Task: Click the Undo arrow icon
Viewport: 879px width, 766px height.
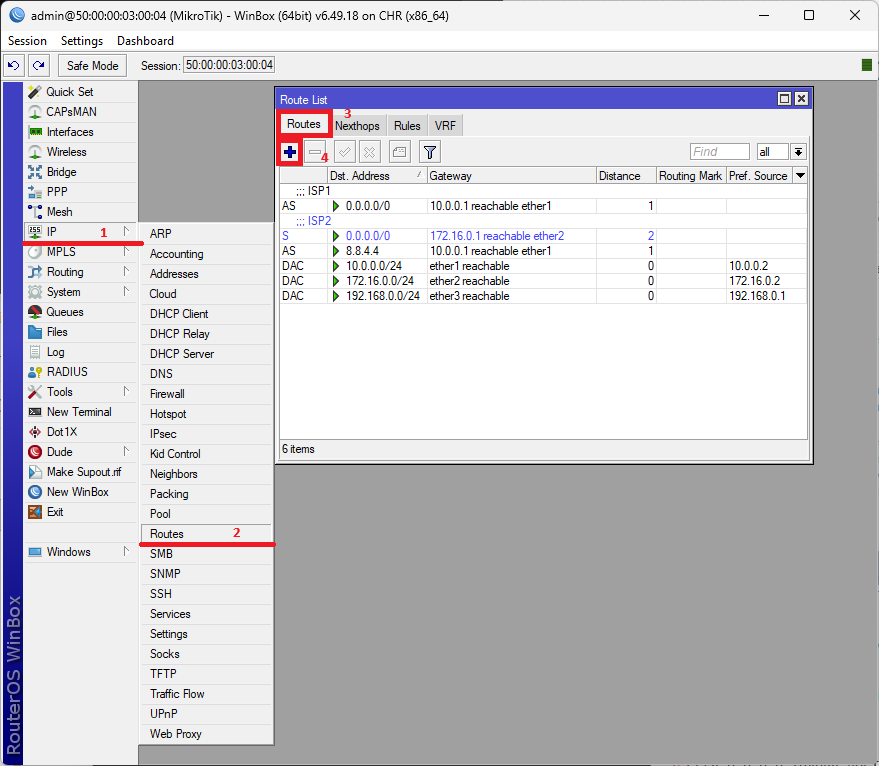Action: point(14,65)
